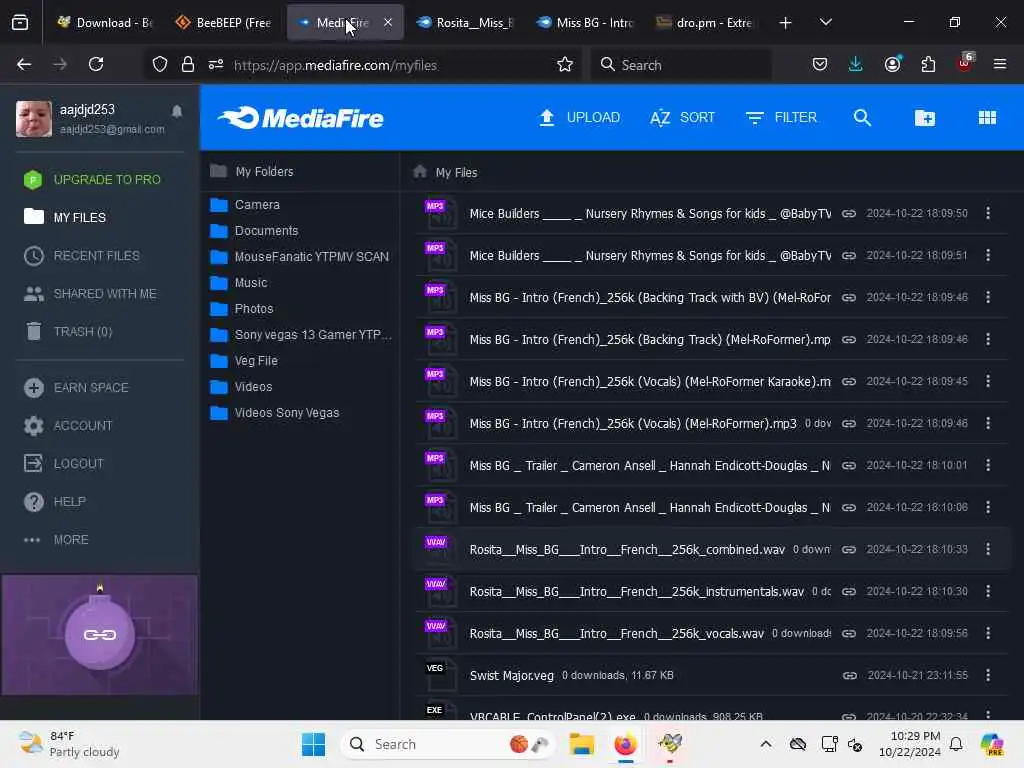Open ACCOUNT settings in sidebar
The image size is (1024, 768).
(68, 426)
